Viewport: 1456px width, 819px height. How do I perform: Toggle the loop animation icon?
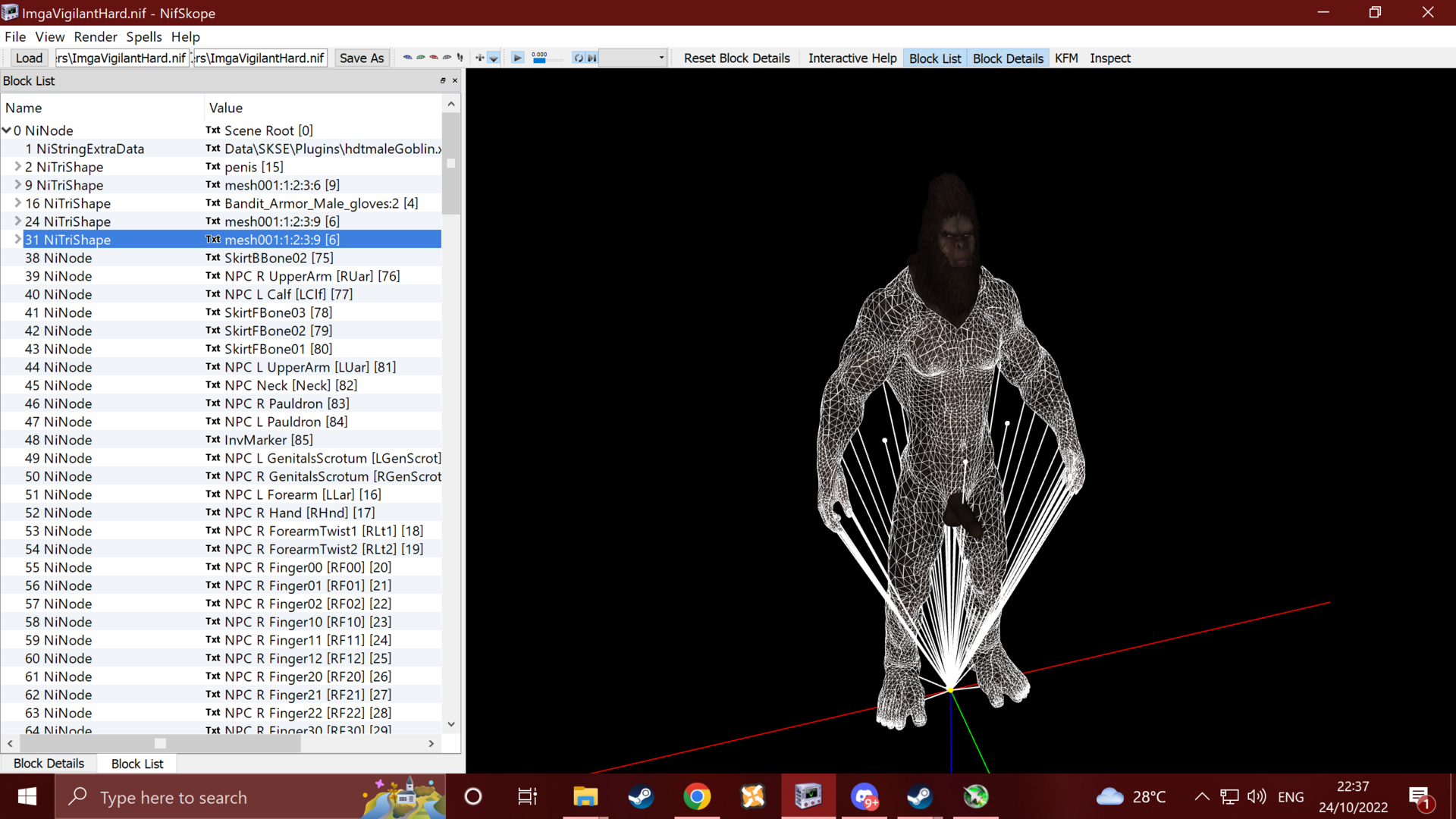pyautogui.click(x=579, y=58)
